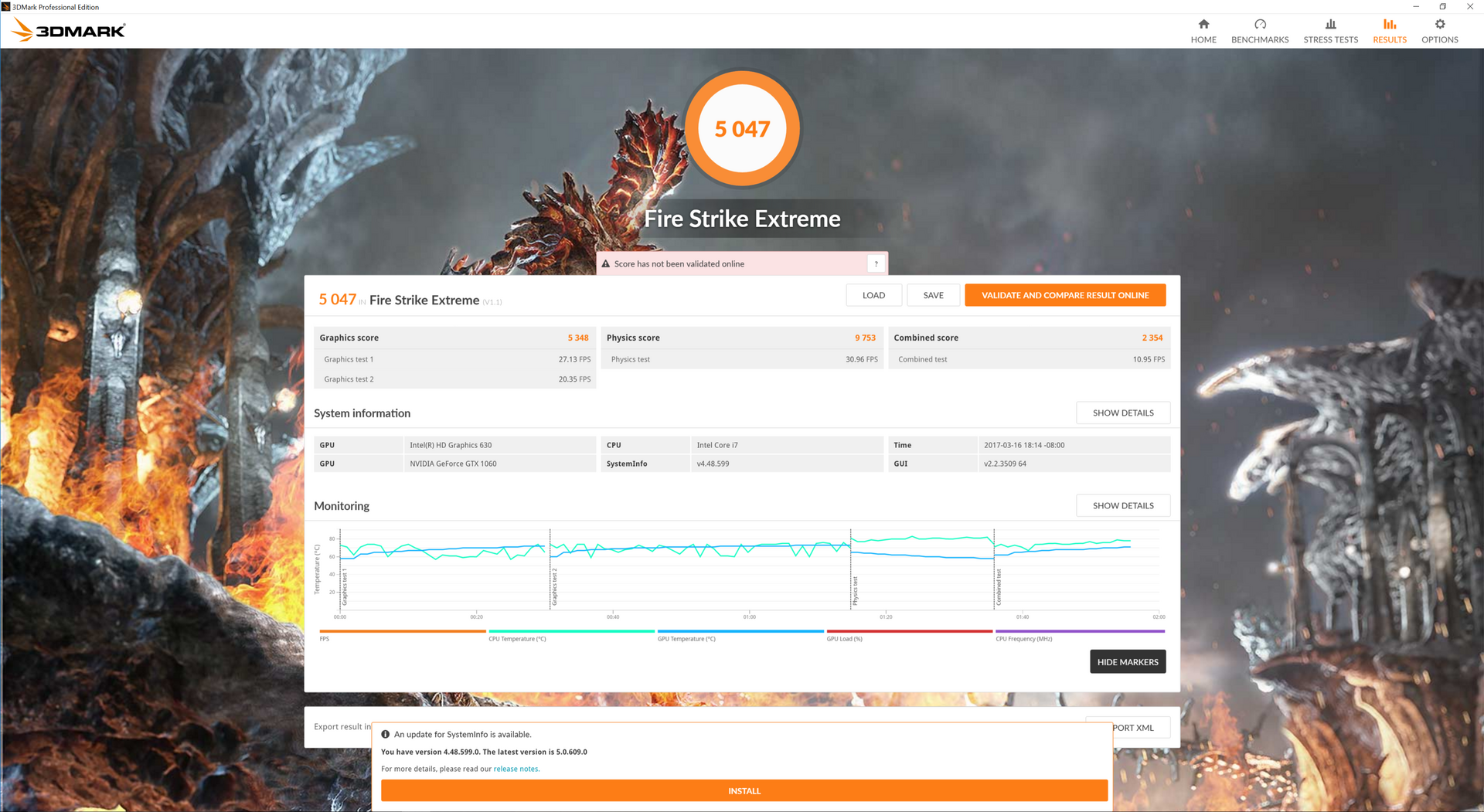Select the purple CPU Frequency legend bar
Screen dimensions: 1484x812
(1080, 631)
